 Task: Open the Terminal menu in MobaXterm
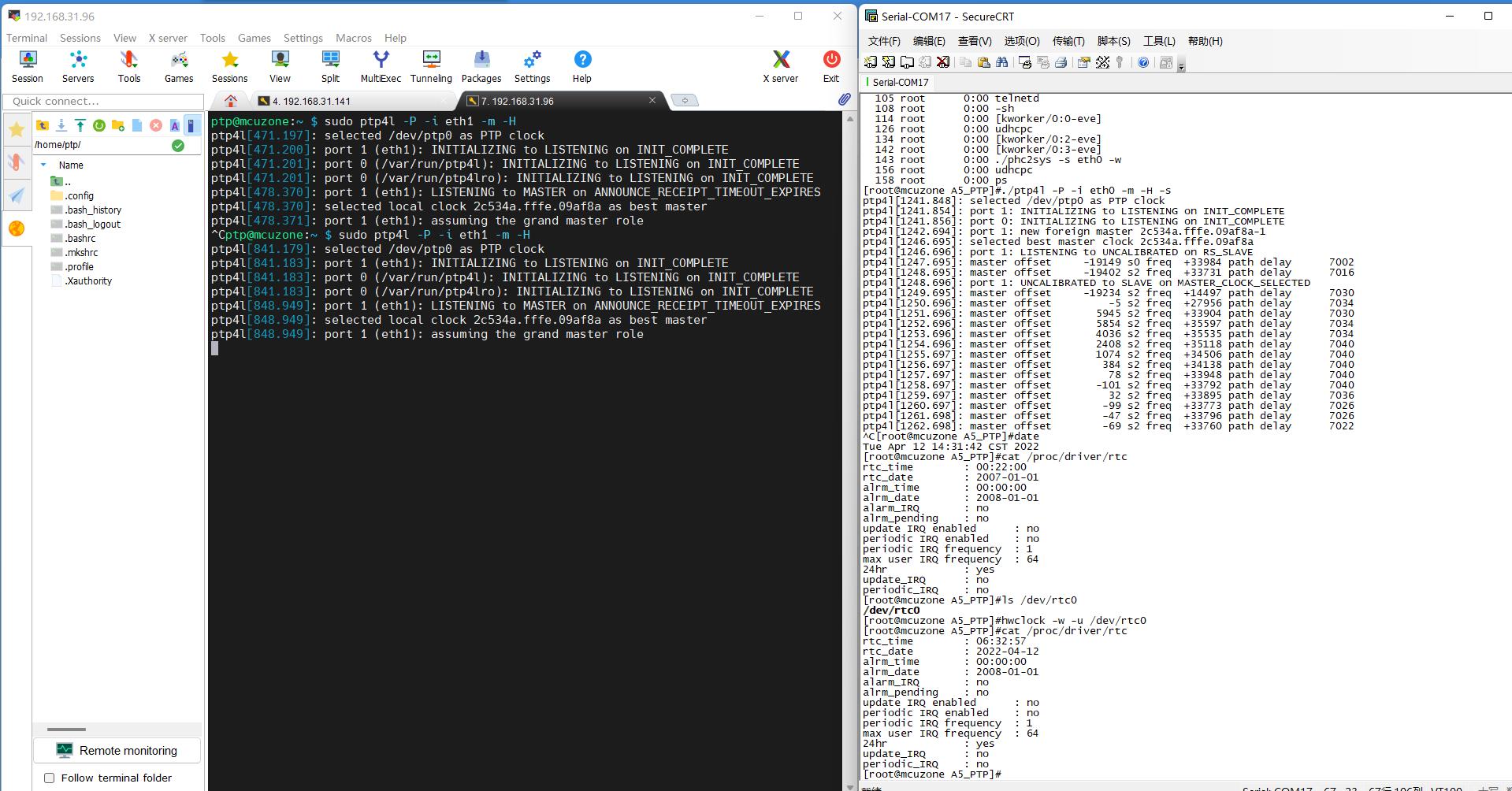[27, 38]
